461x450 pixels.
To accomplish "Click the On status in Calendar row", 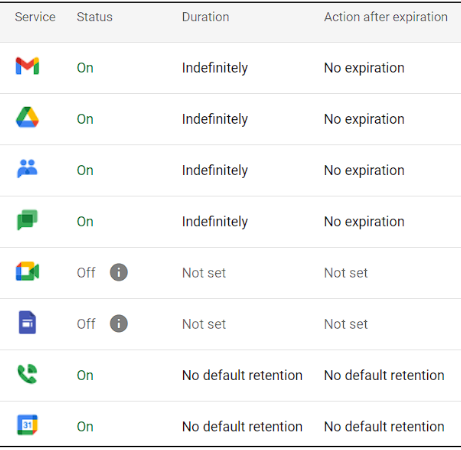I will 85,427.
